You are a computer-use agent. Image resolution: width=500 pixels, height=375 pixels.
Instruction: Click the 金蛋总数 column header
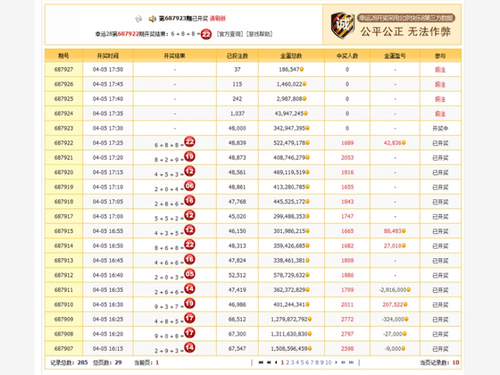click(x=291, y=56)
